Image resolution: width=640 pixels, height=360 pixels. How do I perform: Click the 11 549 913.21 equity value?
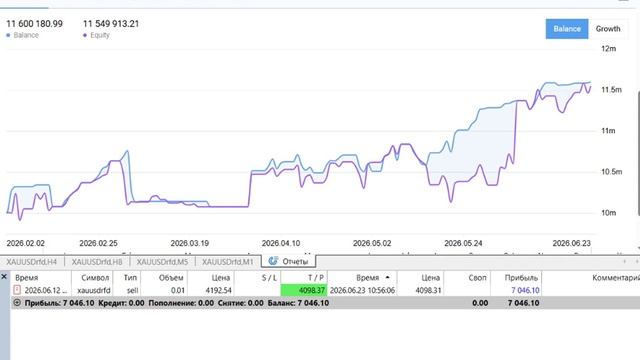(111, 24)
